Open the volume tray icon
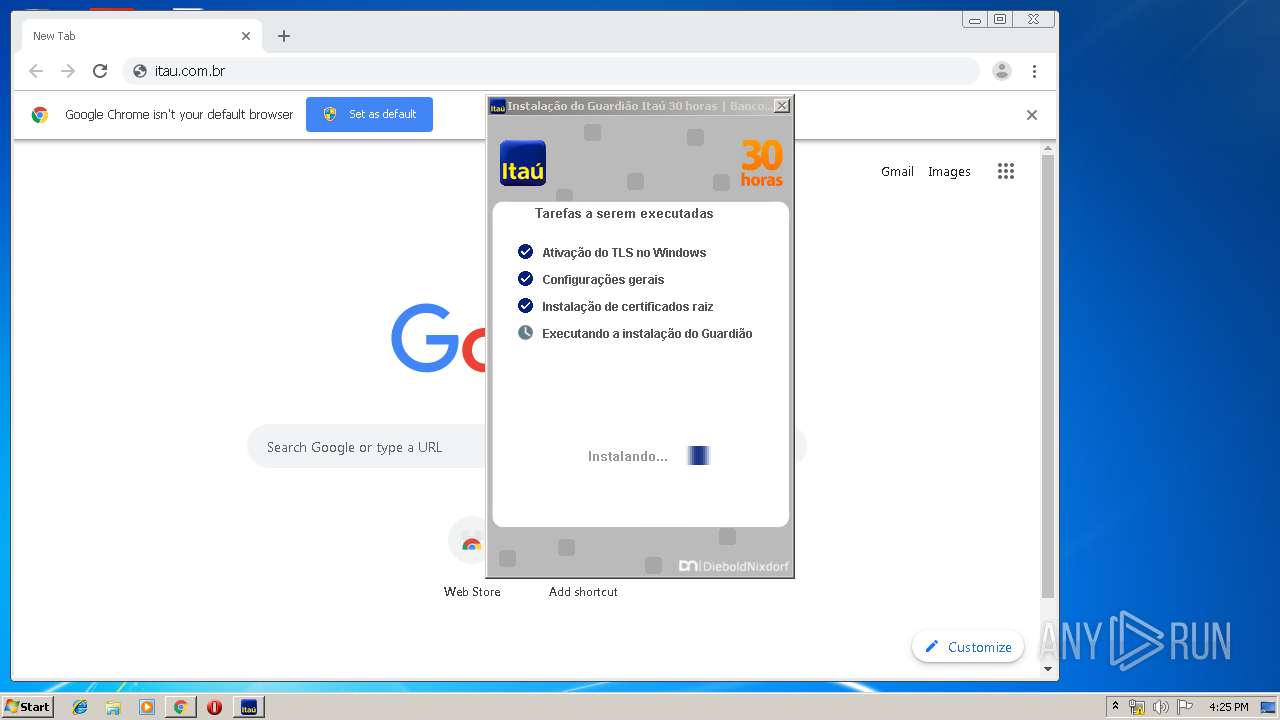 (1161, 707)
